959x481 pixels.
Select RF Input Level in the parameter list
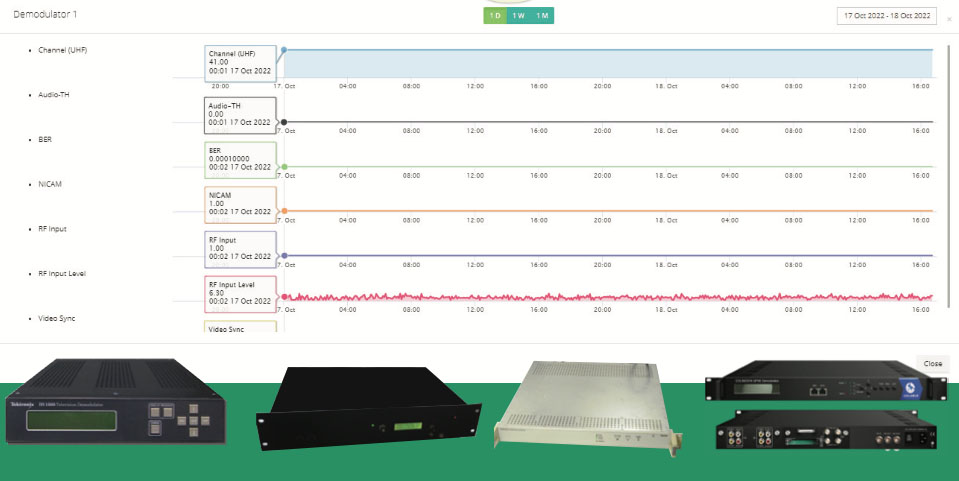pyautogui.click(x=62, y=273)
